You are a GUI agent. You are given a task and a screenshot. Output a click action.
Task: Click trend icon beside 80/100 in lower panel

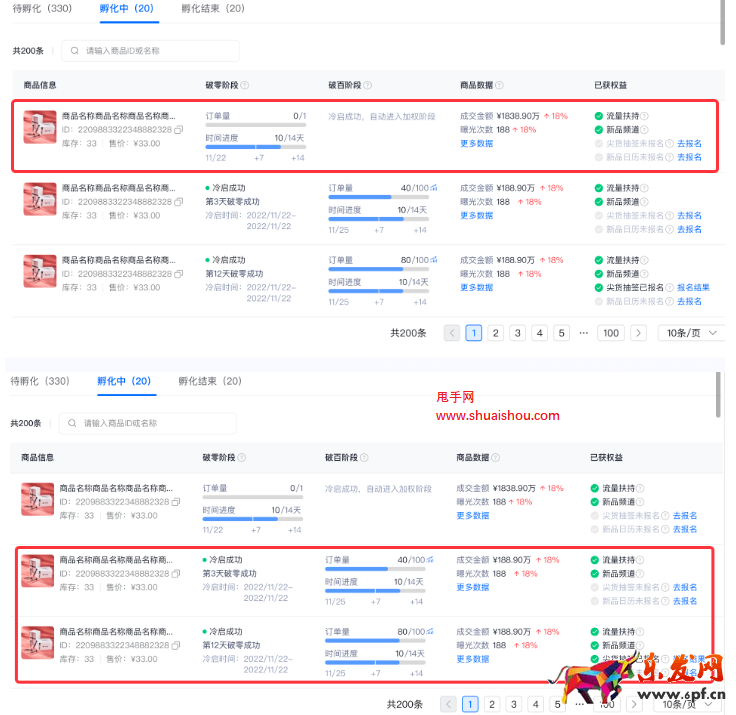(x=430, y=631)
